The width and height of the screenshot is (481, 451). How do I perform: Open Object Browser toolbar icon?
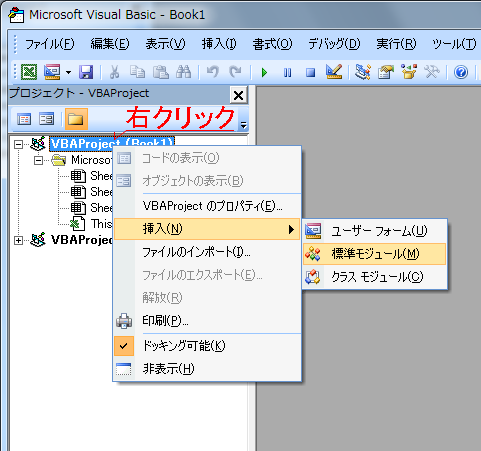409,72
